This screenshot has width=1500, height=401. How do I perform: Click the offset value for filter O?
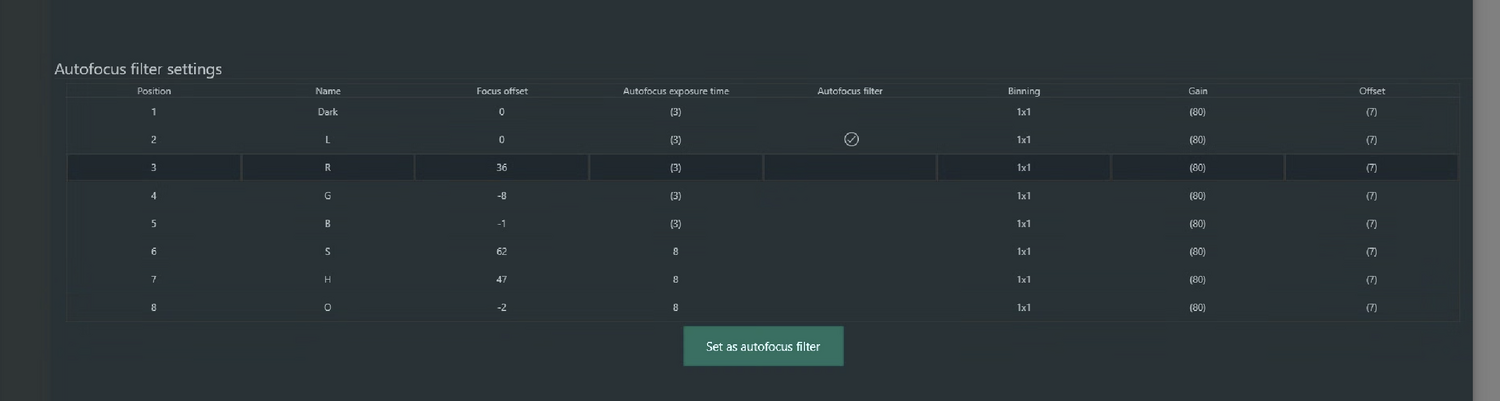1371,307
